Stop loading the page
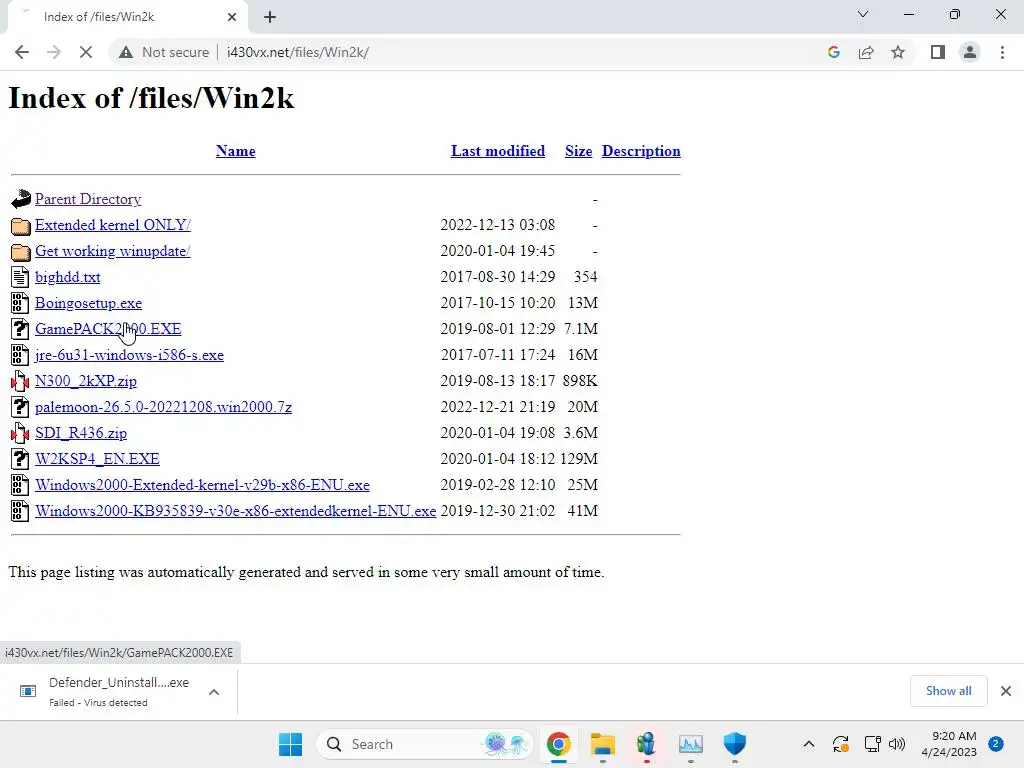This screenshot has height=768, width=1024. (86, 52)
